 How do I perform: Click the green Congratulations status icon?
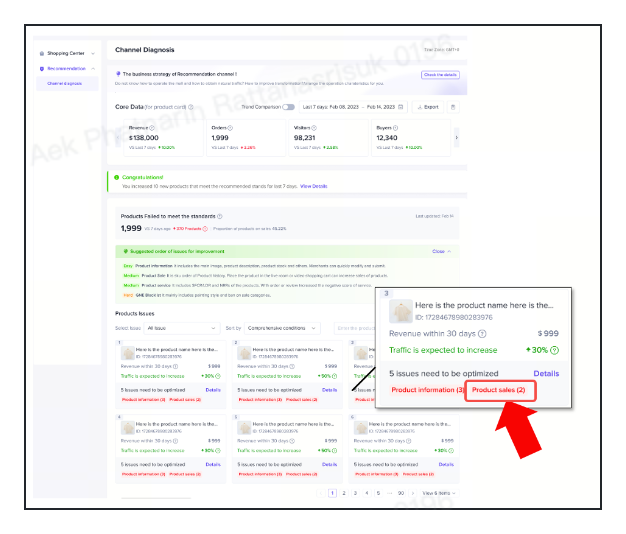(117, 177)
